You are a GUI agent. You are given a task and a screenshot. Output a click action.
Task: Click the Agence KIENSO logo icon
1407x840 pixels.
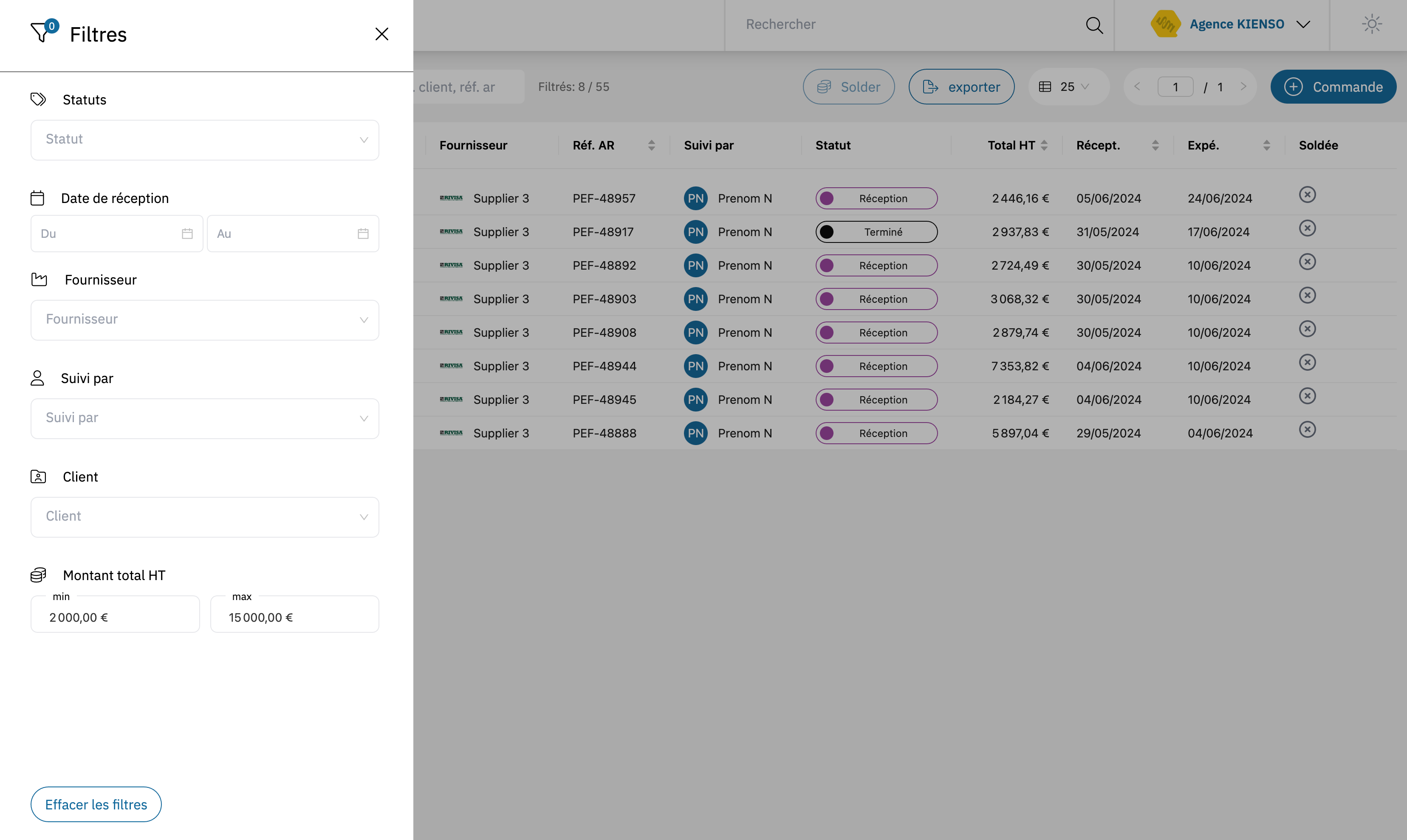click(x=1165, y=24)
